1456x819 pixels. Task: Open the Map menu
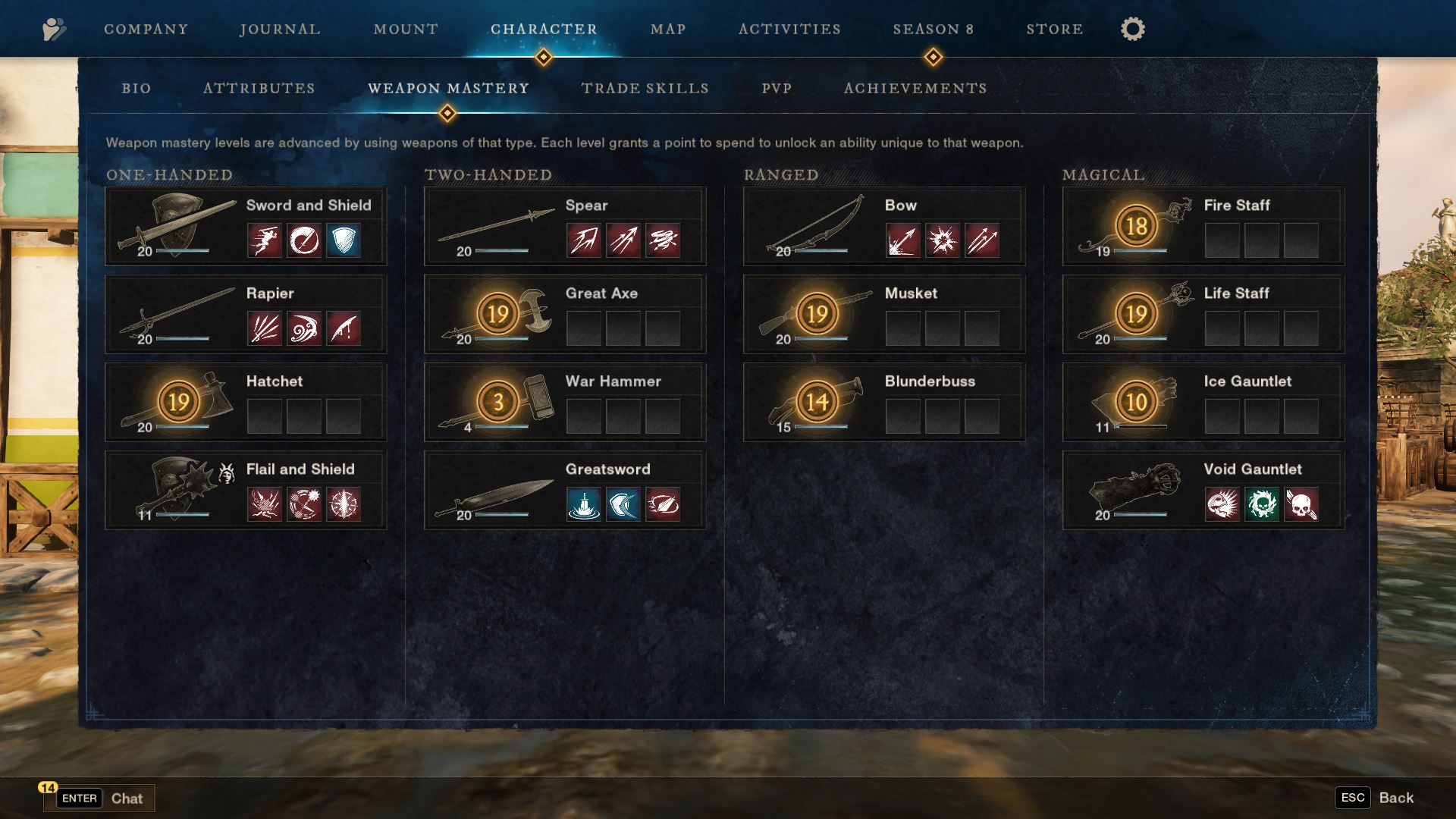[668, 29]
